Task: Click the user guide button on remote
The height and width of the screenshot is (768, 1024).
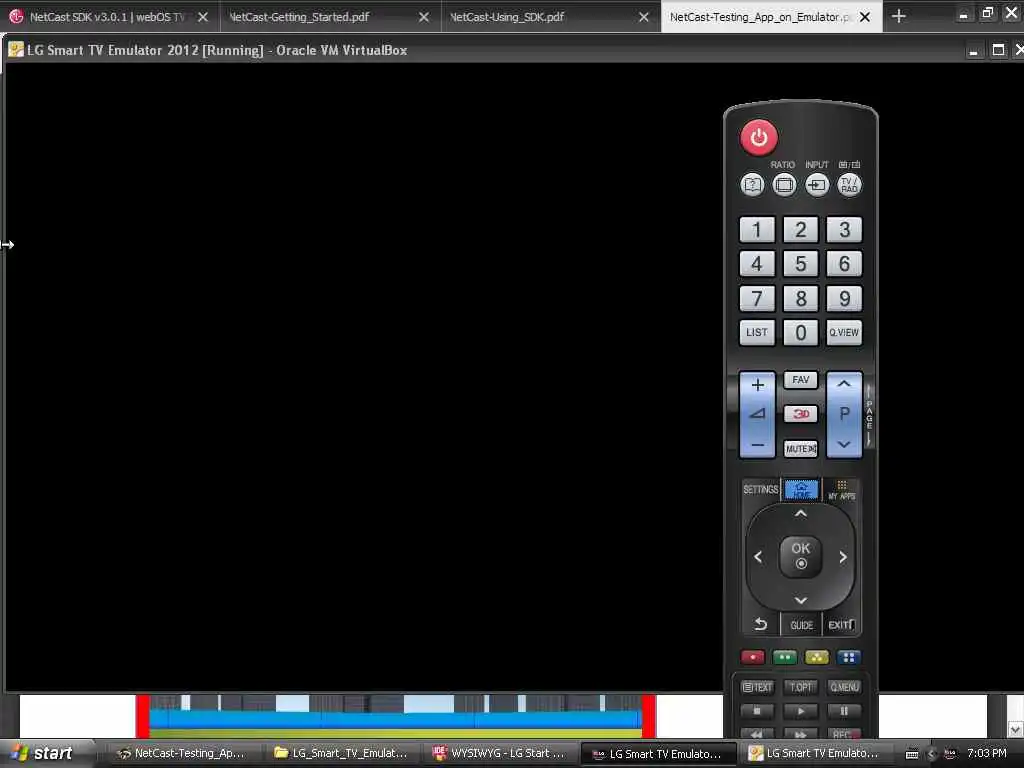Action: 752,185
